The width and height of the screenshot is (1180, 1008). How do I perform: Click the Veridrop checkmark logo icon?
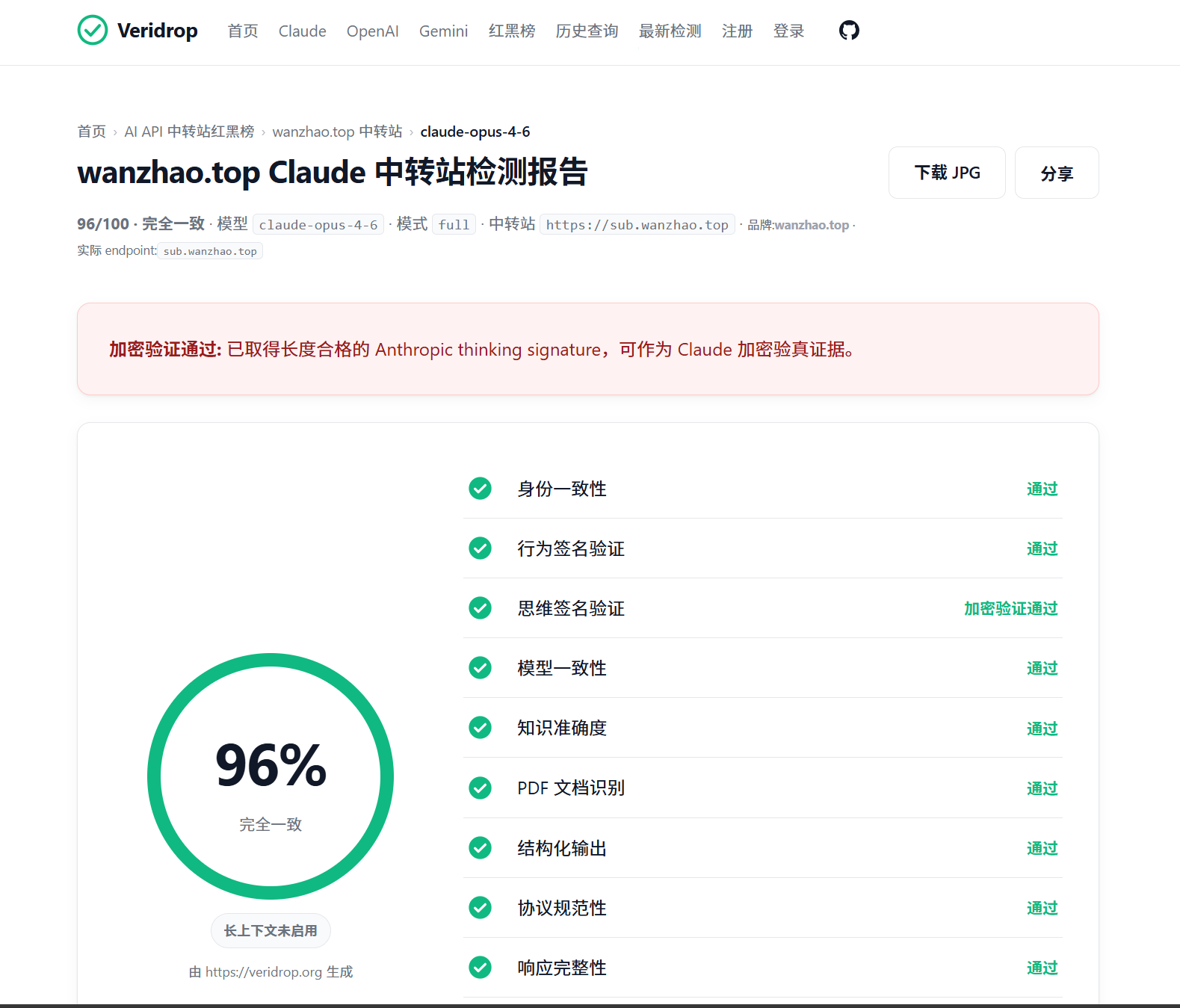click(x=93, y=31)
